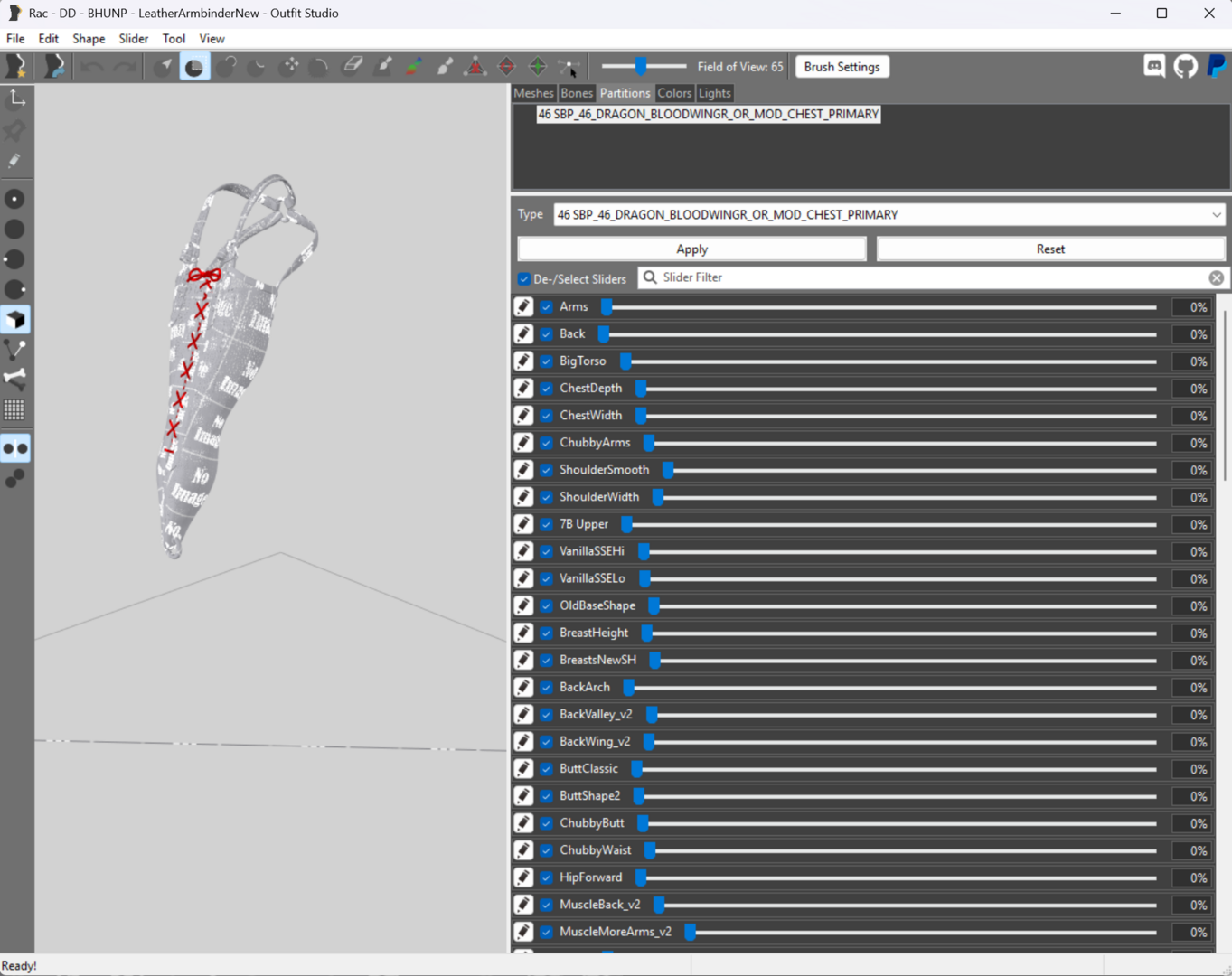The image size is (1232, 976).
Task: Activate the Transform axes tool in sidebar
Action: point(15,100)
